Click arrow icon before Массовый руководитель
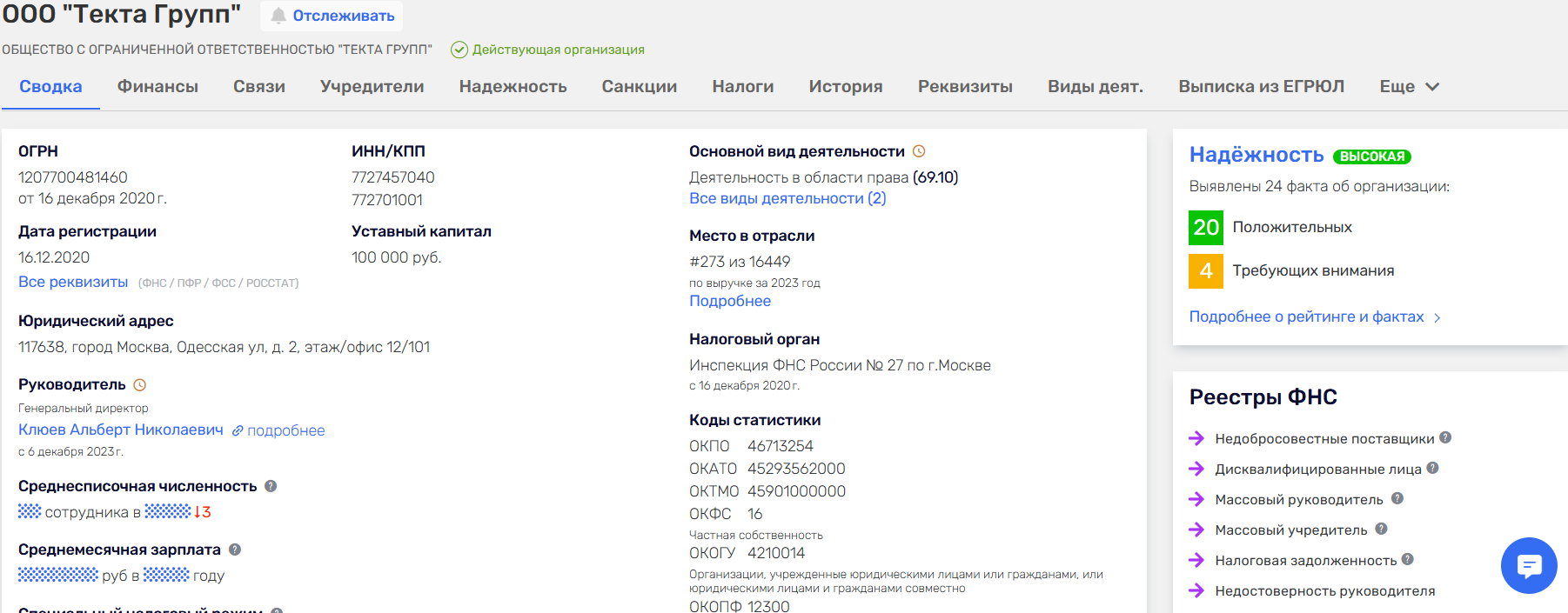 tap(1196, 499)
